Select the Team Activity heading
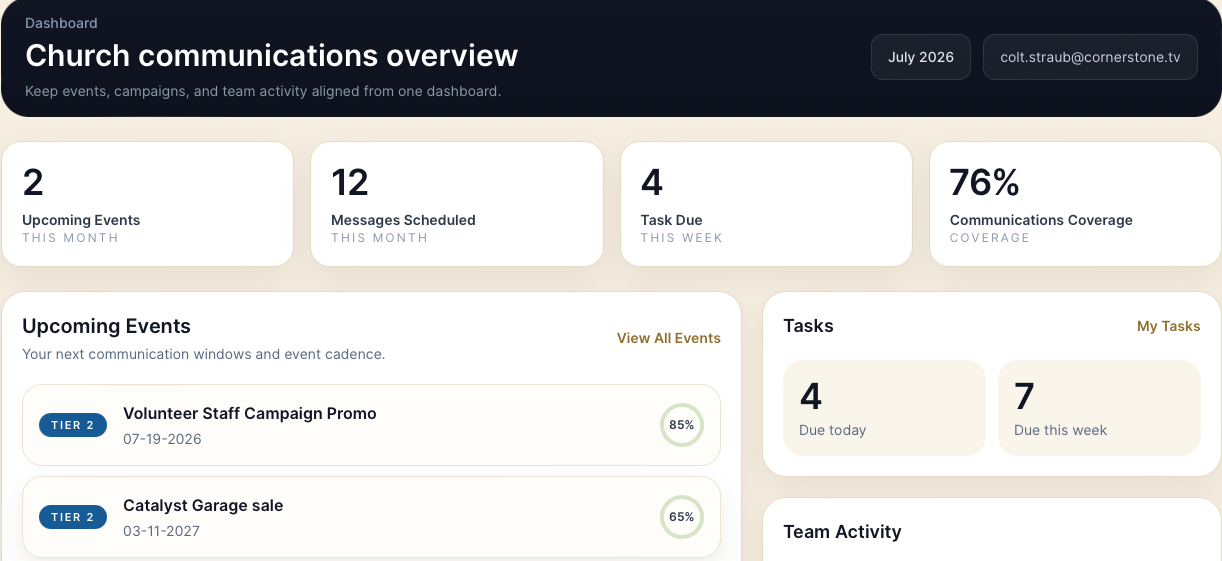The image size is (1222, 561). point(842,532)
